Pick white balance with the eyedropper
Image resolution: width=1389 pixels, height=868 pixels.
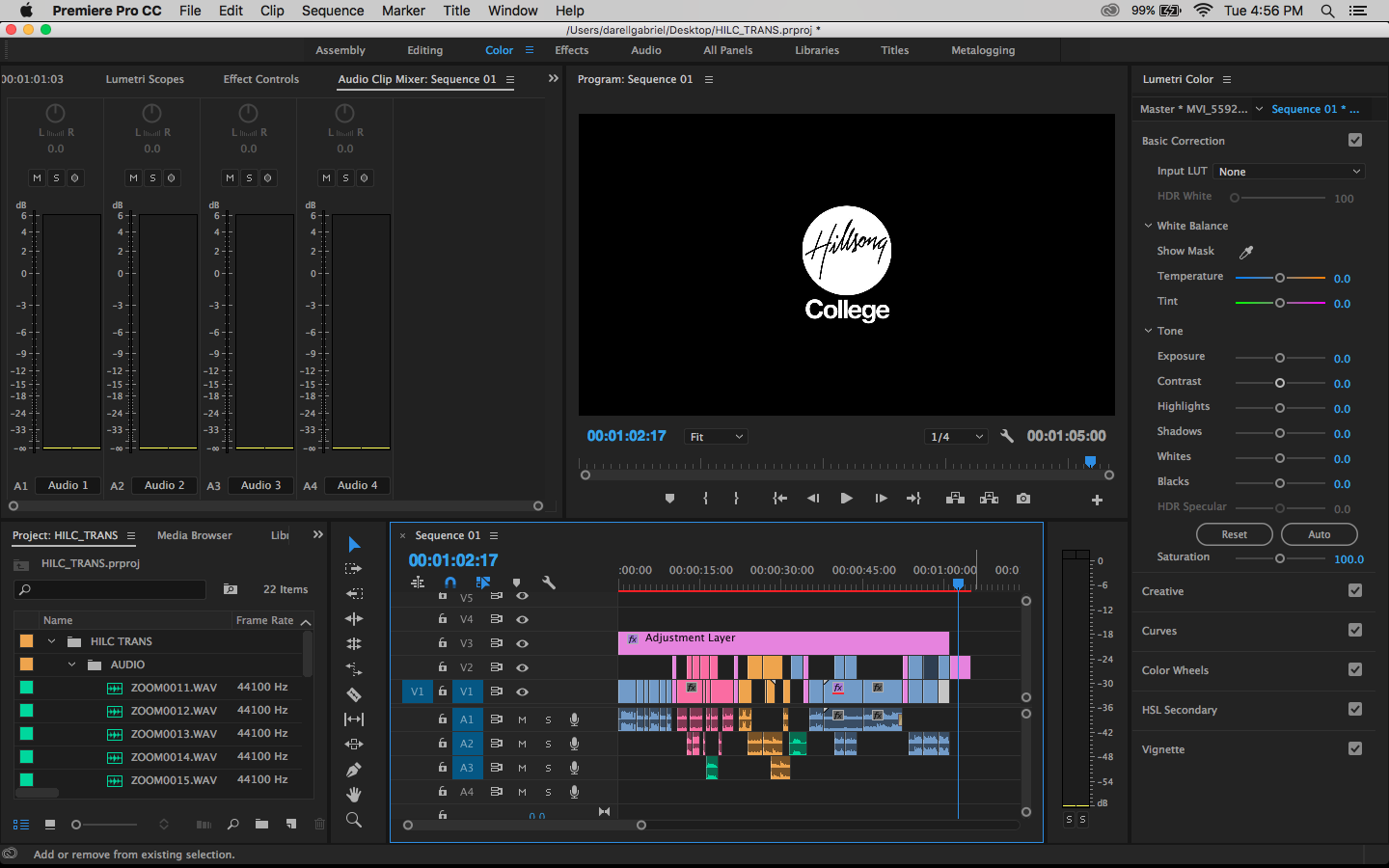point(1246,252)
